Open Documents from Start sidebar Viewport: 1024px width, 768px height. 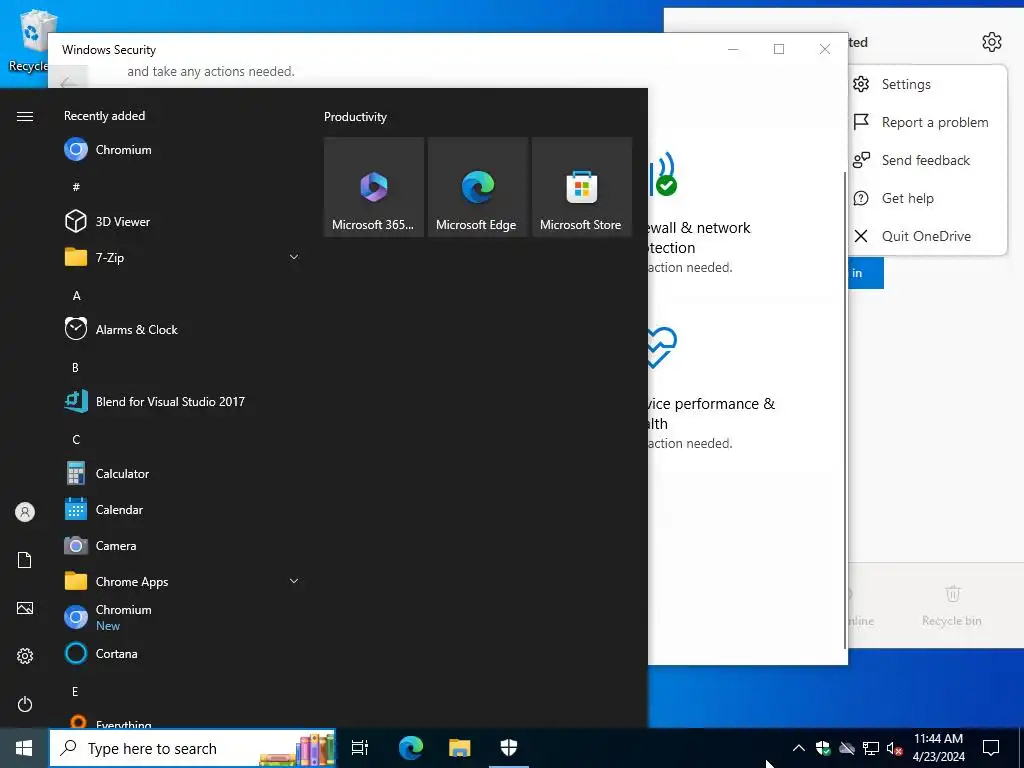click(25, 560)
